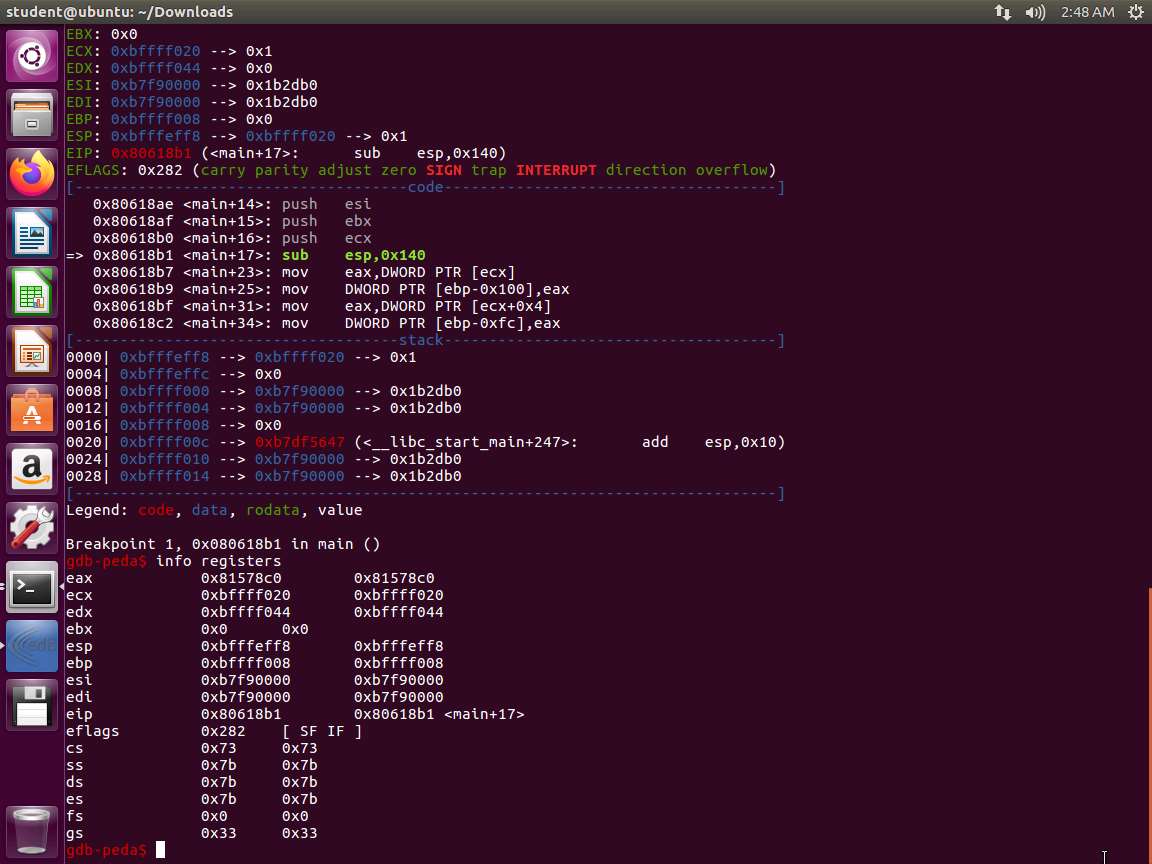The image size is (1152, 864).
Task: Click the Amazon launcher icon
Action: pyautogui.click(x=32, y=469)
